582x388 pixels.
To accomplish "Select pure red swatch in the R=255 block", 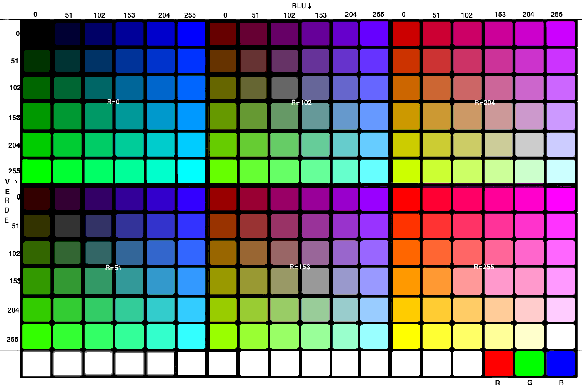I will point(406,199).
